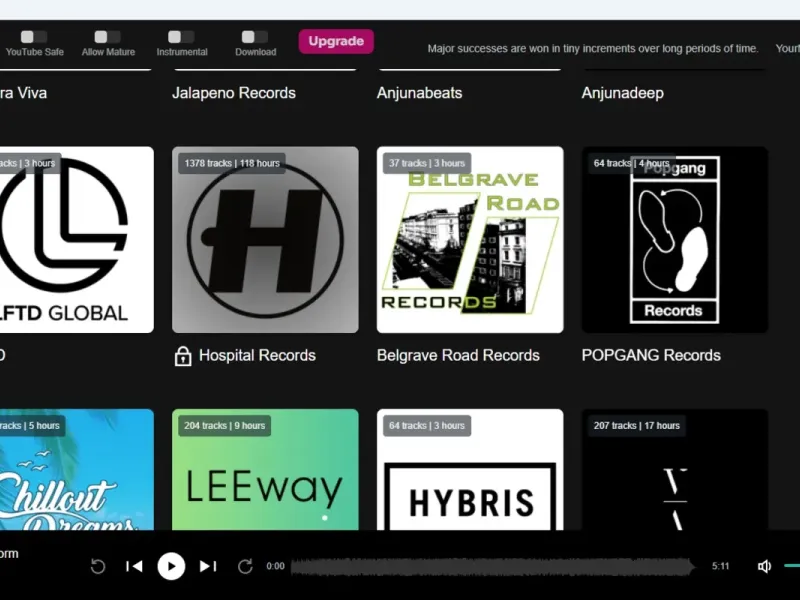Open the Chillout Dreams cover thumbnail
The height and width of the screenshot is (600, 800).
click(x=77, y=469)
